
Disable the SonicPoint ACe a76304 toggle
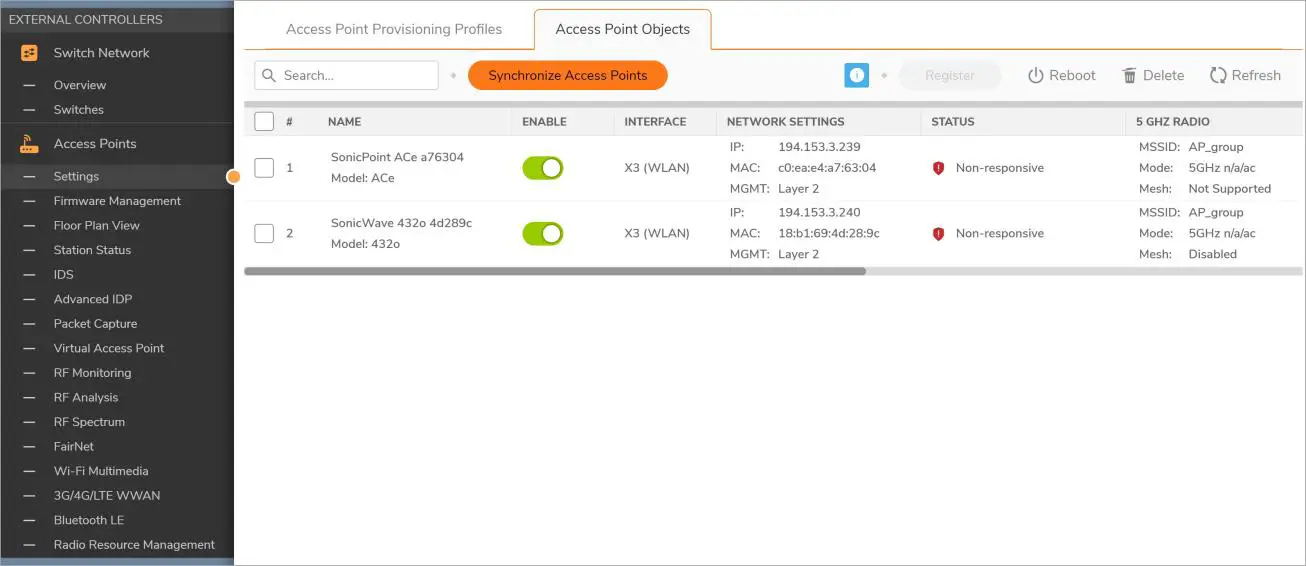543,168
